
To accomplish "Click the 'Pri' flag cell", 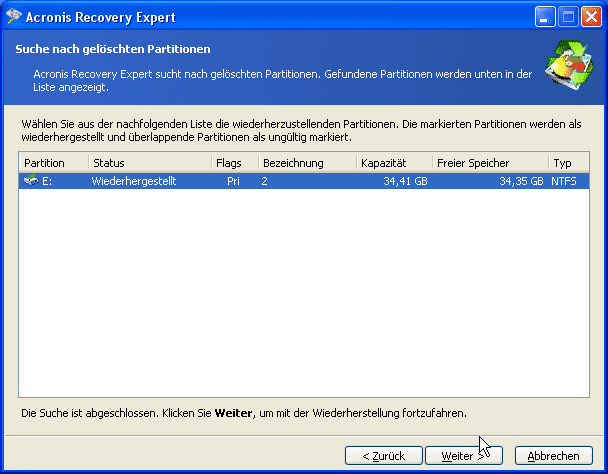I will click(233, 181).
